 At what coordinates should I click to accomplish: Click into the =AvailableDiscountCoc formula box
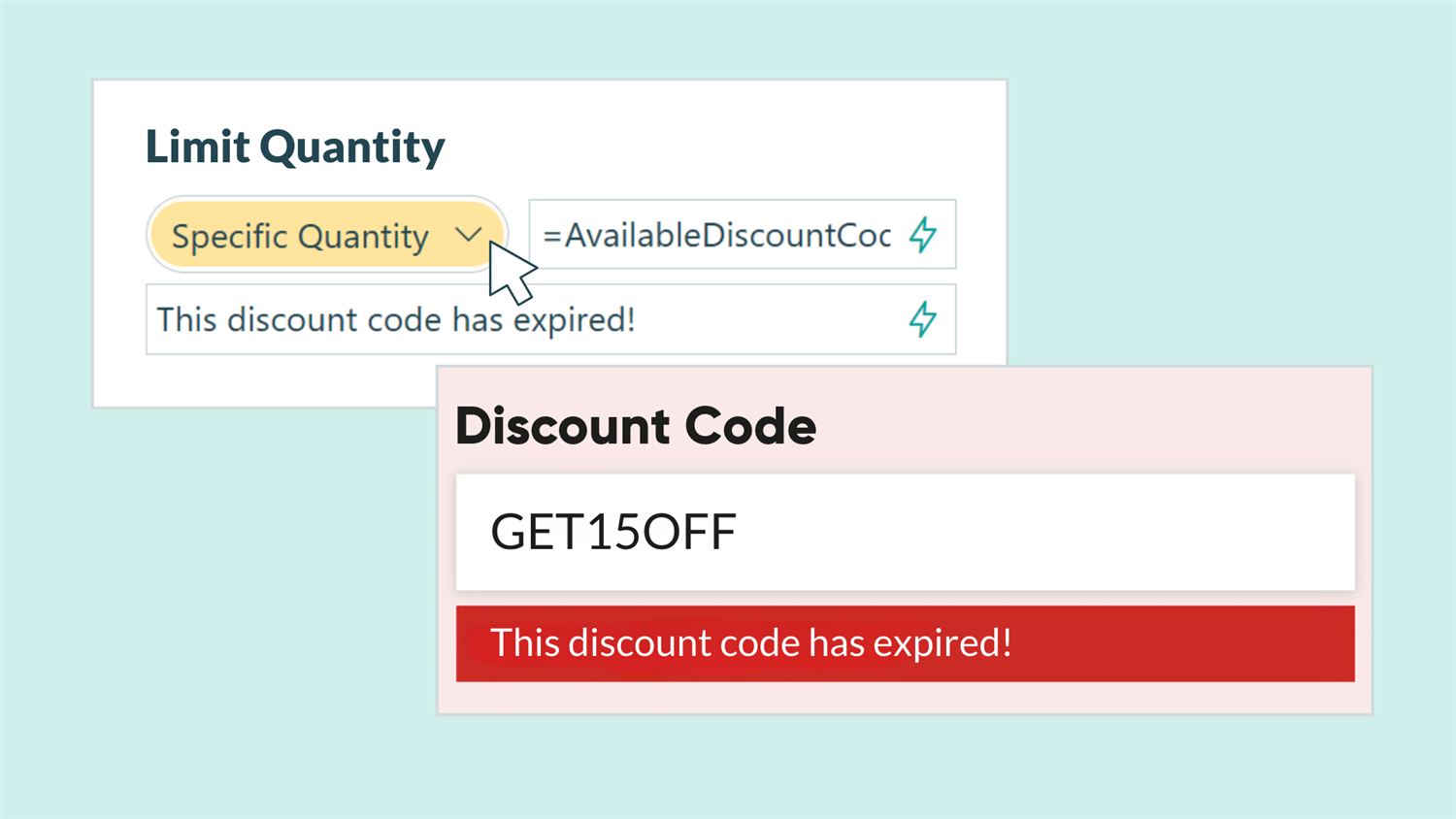tap(716, 235)
